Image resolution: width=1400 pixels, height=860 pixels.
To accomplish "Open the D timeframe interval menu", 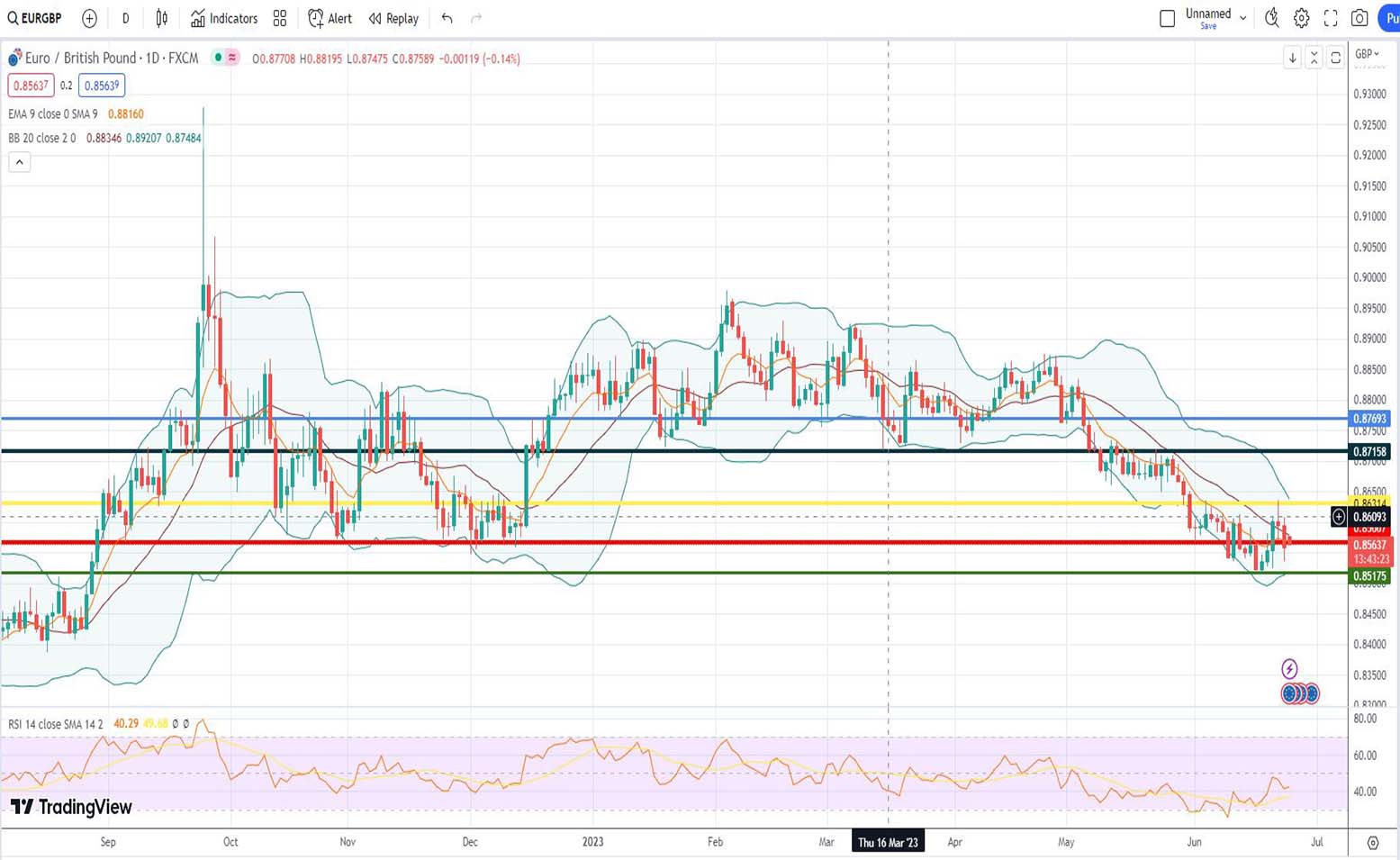I will click(x=125, y=18).
